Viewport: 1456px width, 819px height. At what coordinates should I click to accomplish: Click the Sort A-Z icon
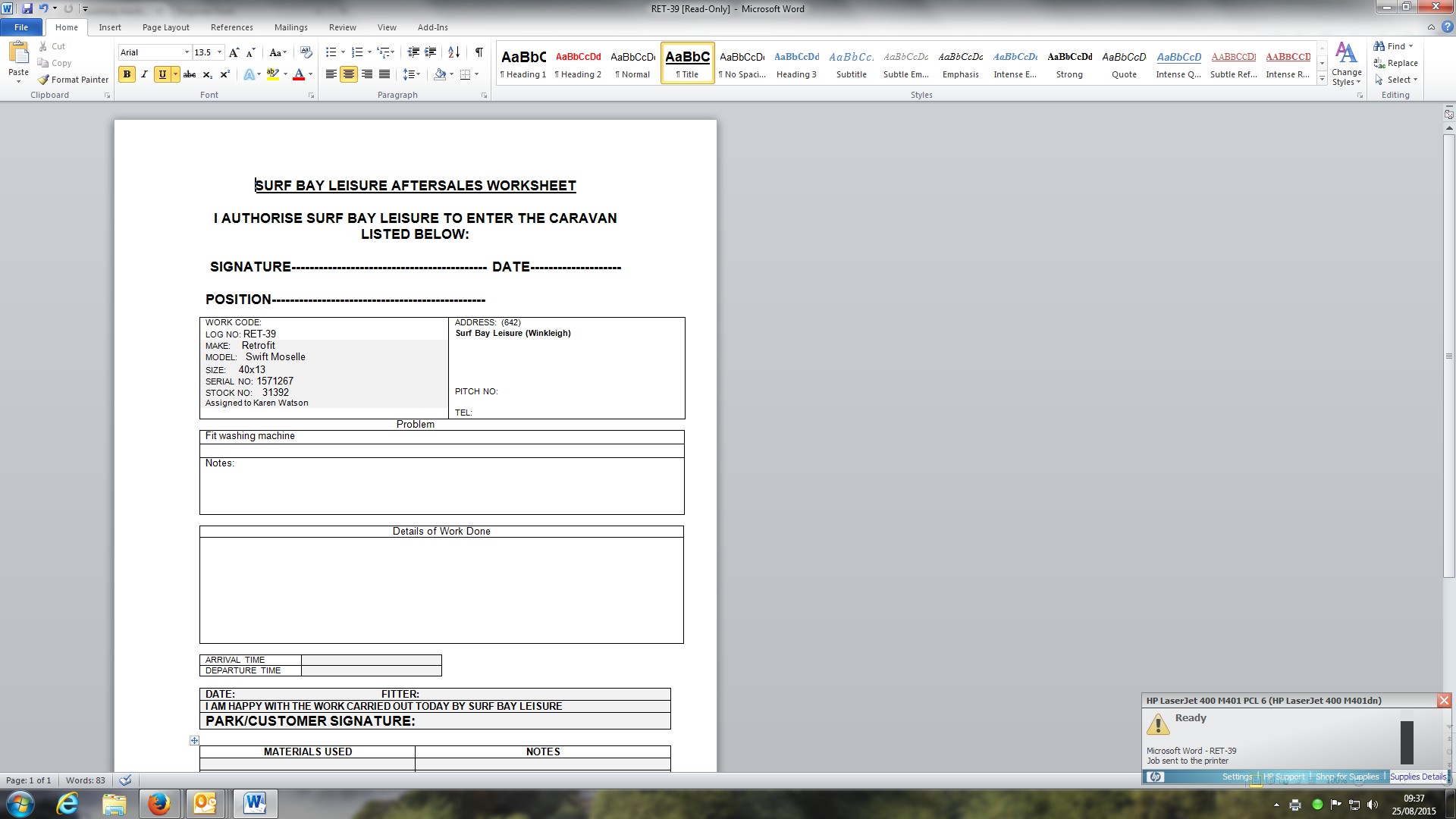click(x=453, y=52)
